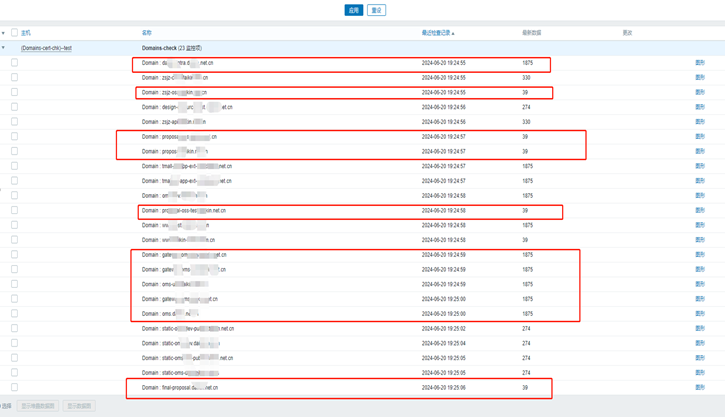Click the 最新数据 column header
The image size is (725, 417).
tap(531, 33)
